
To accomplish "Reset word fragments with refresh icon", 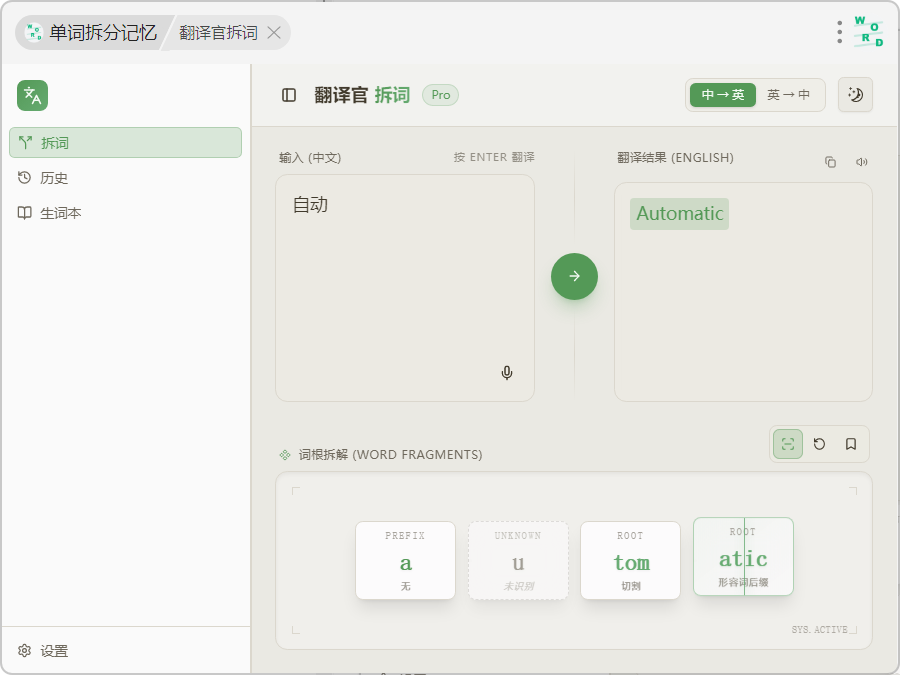I will pos(820,444).
